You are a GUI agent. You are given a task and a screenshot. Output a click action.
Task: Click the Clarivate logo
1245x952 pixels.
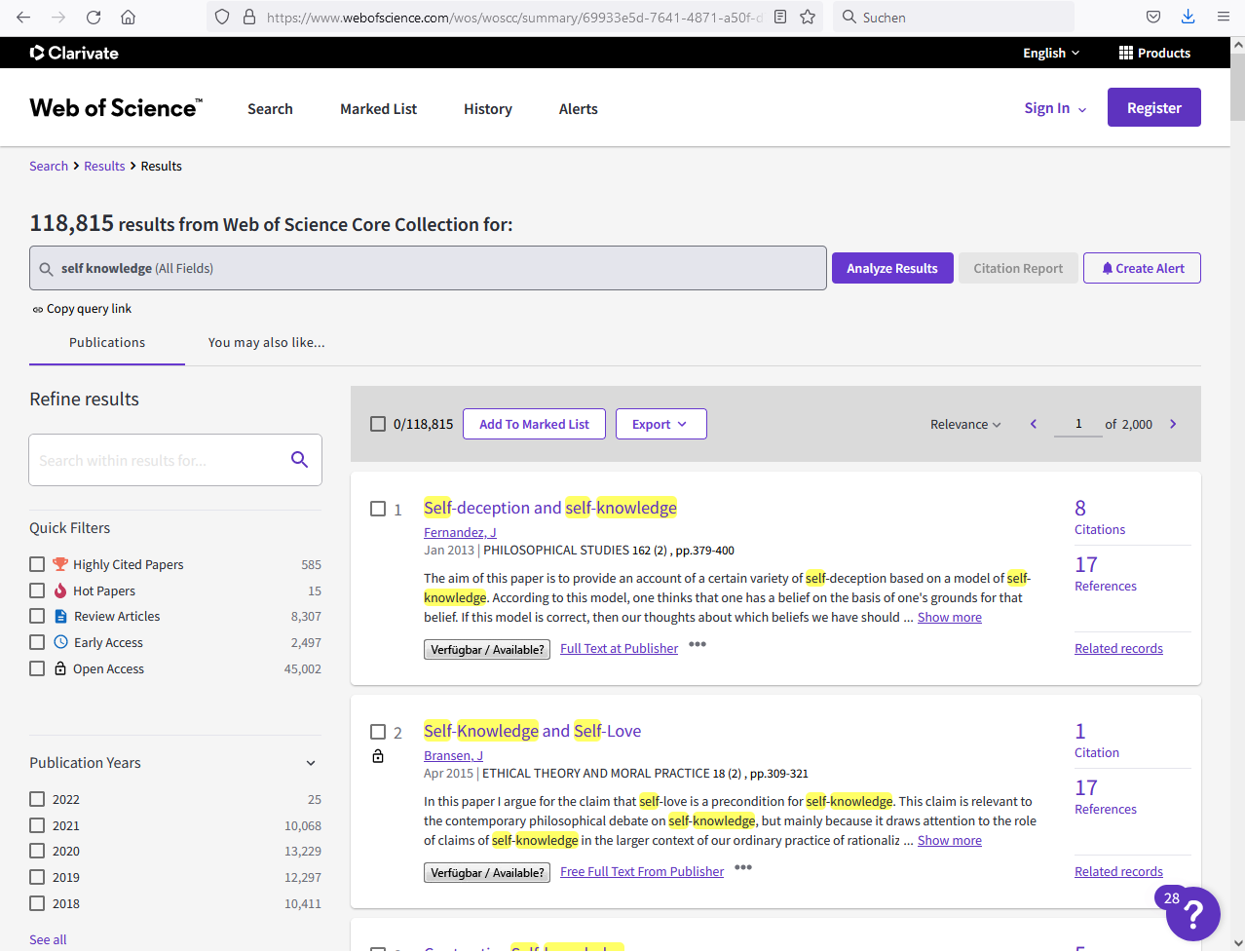(74, 53)
